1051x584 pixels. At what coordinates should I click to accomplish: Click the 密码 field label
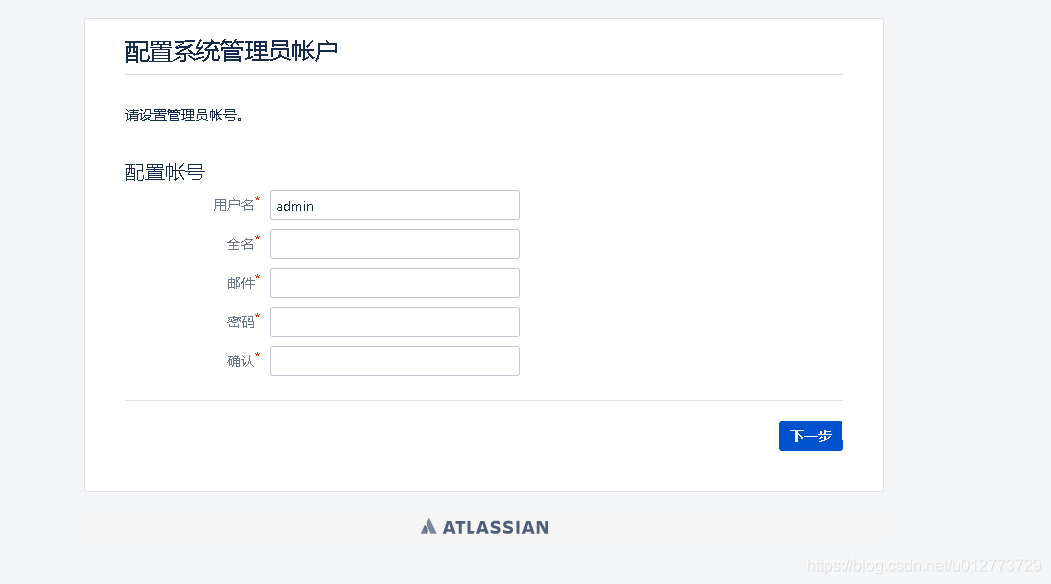coord(240,321)
